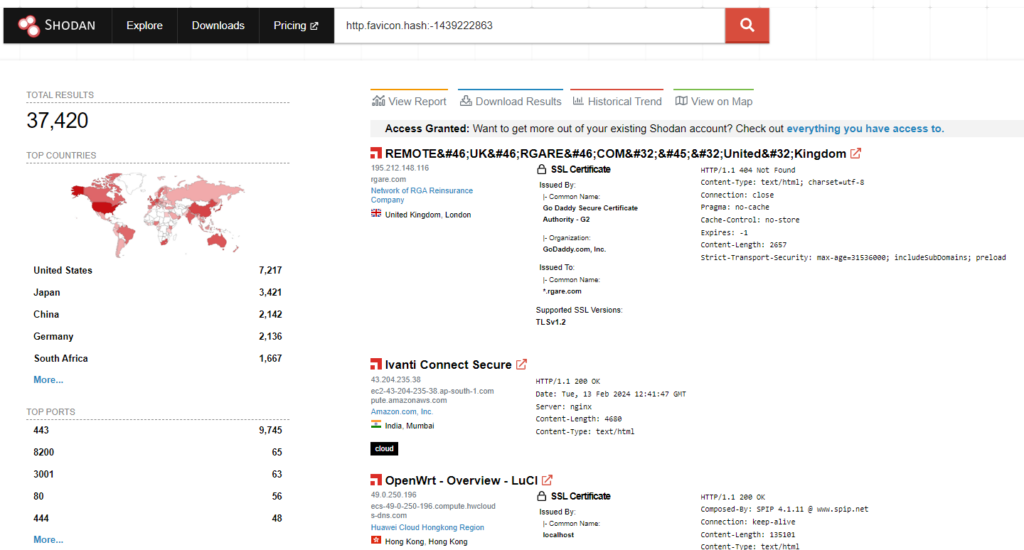Open the Ivanti Connect Secure result title

448,364
